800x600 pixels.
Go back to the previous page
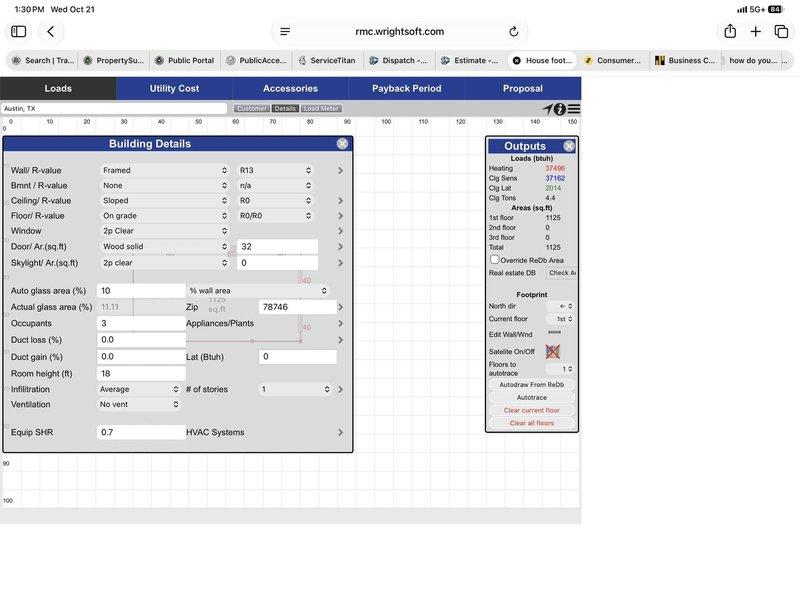51,32
